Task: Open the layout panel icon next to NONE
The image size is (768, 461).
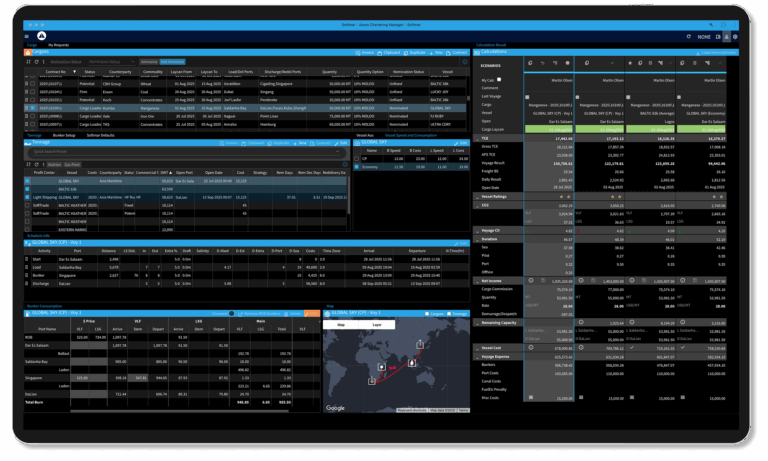Action: [718, 36]
